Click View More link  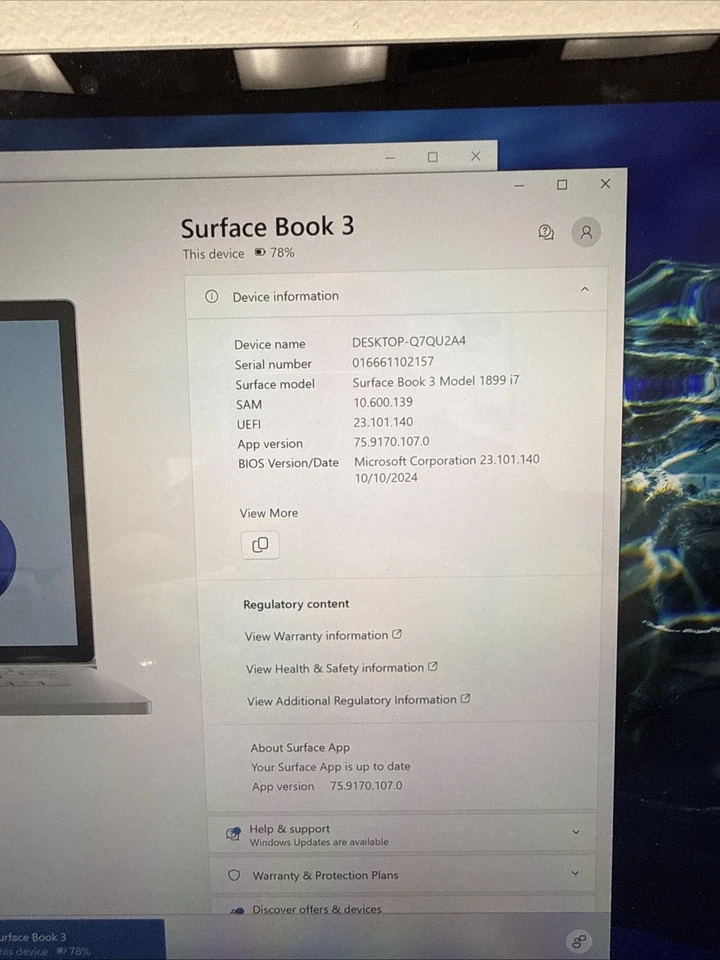pyautogui.click(x=269, y=513)
